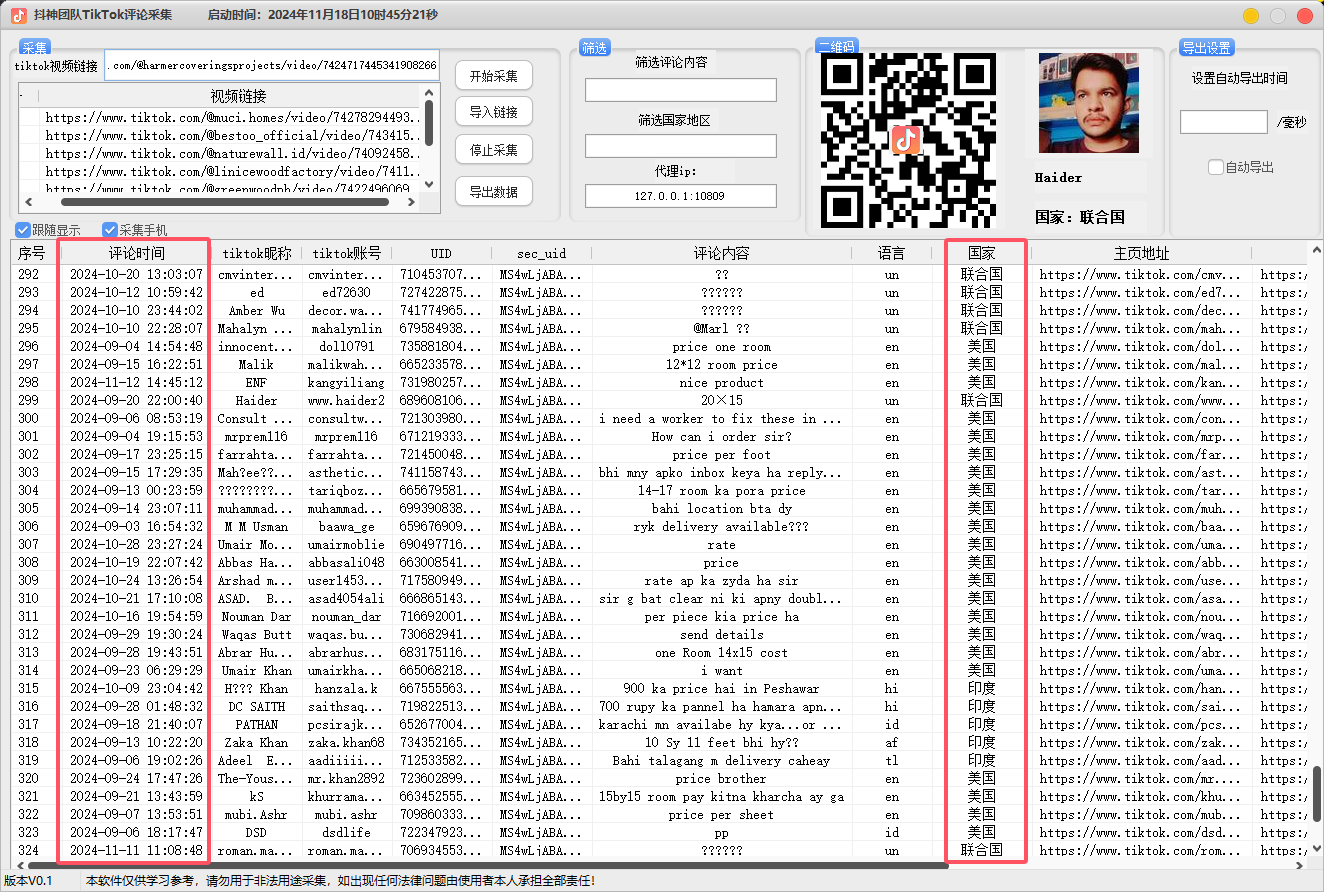The width and height of the screenshot is (1324, 892).
Task: Click the tiktok video link input field
Action: point(272,66)
